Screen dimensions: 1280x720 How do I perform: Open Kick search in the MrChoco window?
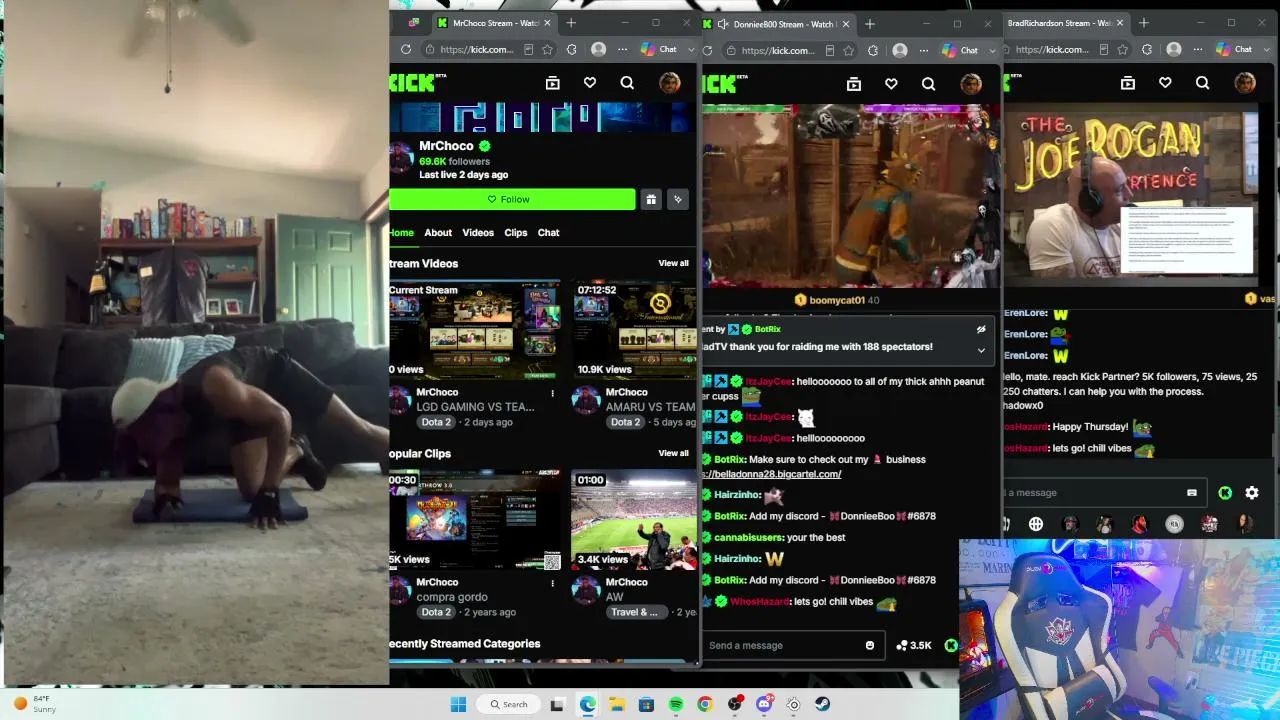click(627, 83)
